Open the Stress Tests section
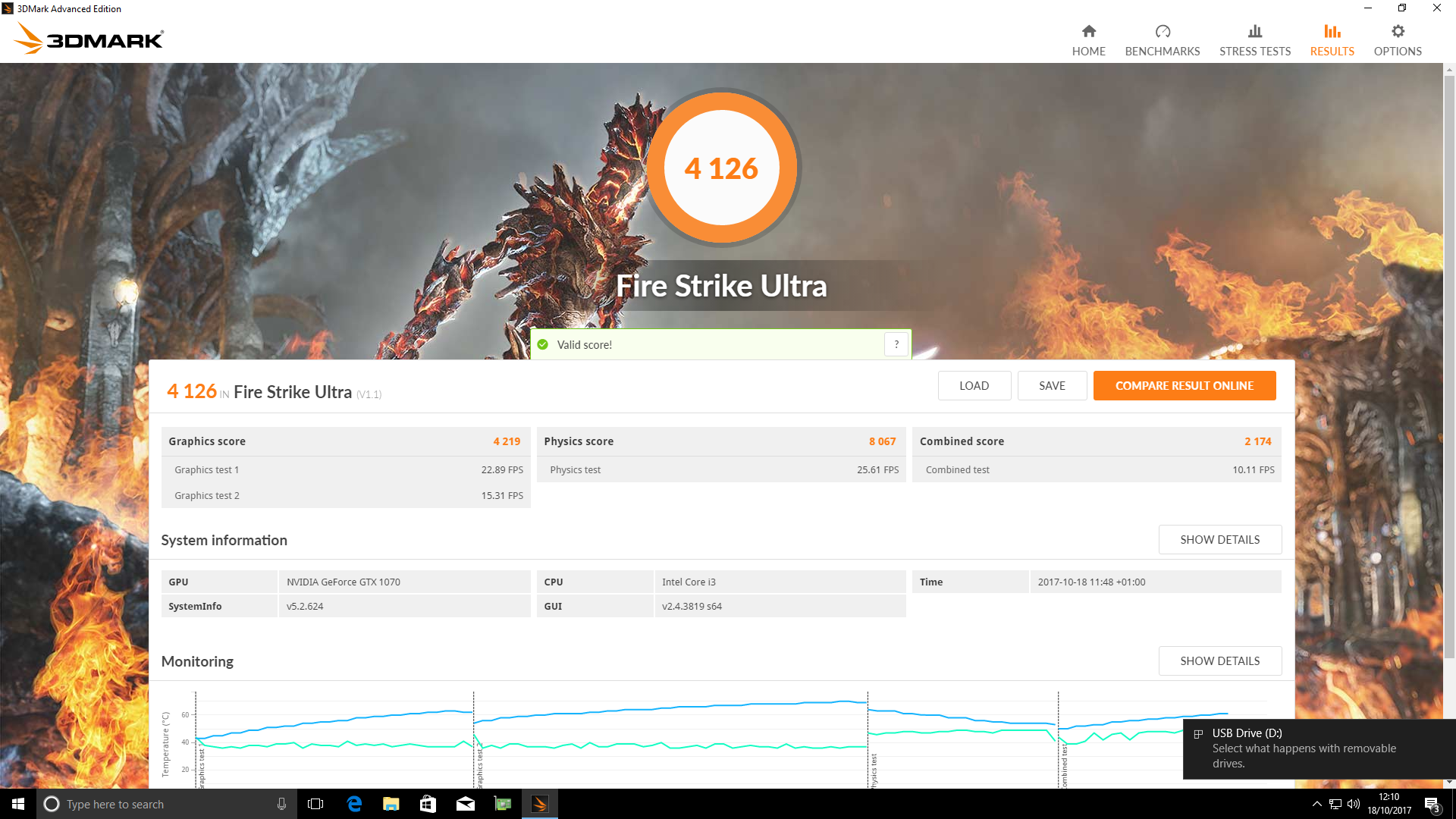 coord(1254,40)
